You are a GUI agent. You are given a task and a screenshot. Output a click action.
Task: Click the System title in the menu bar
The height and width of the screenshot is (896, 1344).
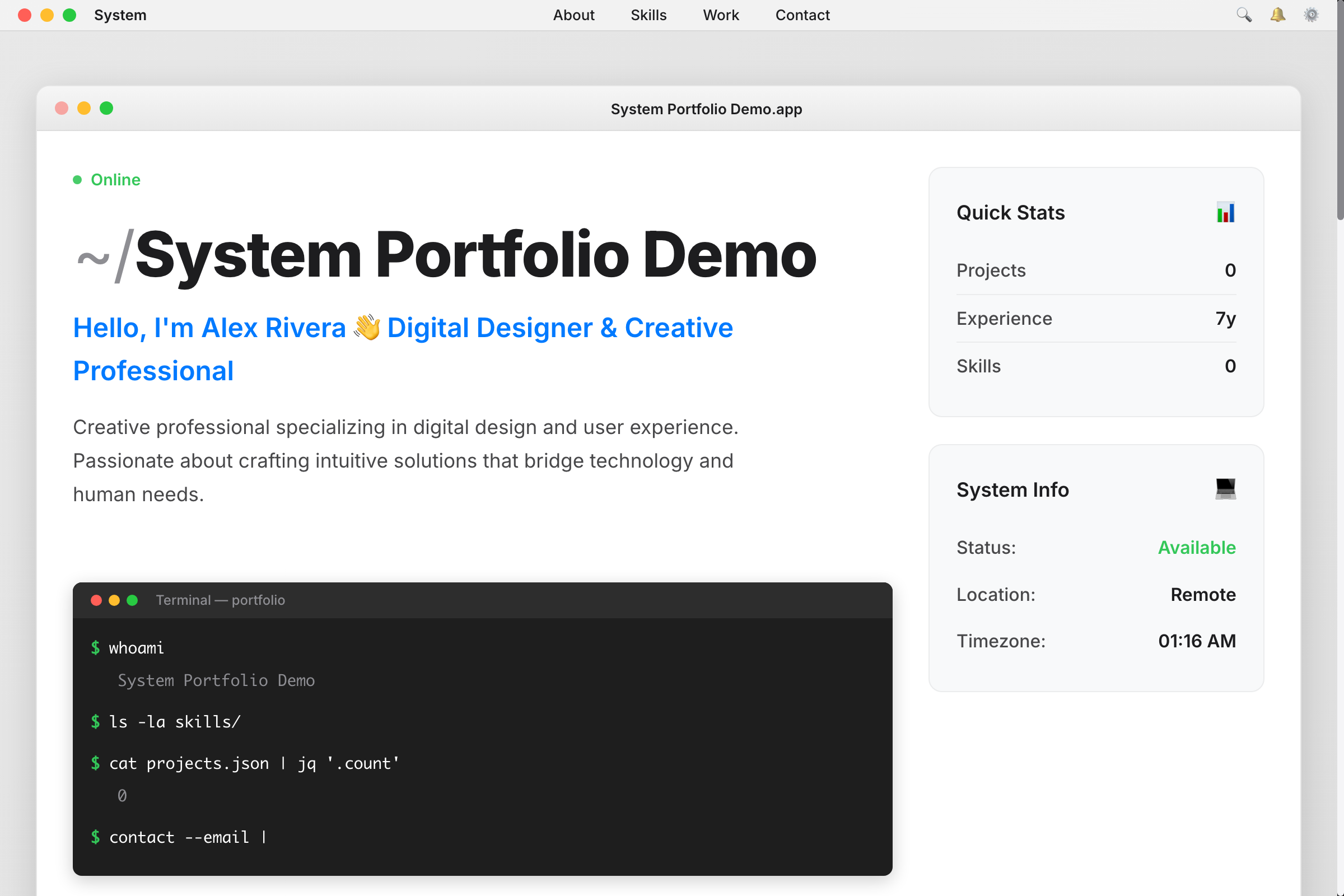120,15
